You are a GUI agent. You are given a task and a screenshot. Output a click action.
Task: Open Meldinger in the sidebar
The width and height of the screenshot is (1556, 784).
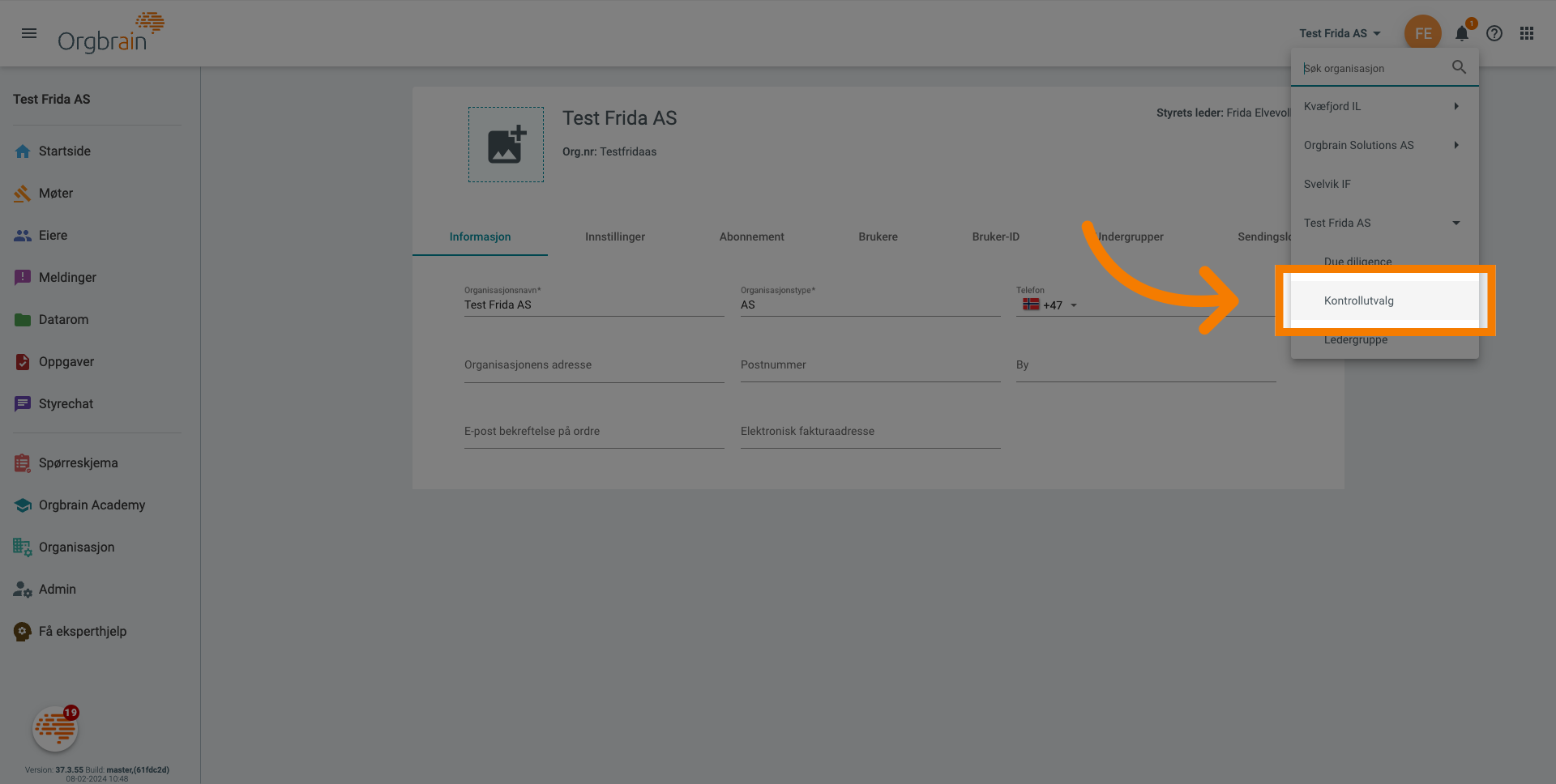click(x=67, y=278)
